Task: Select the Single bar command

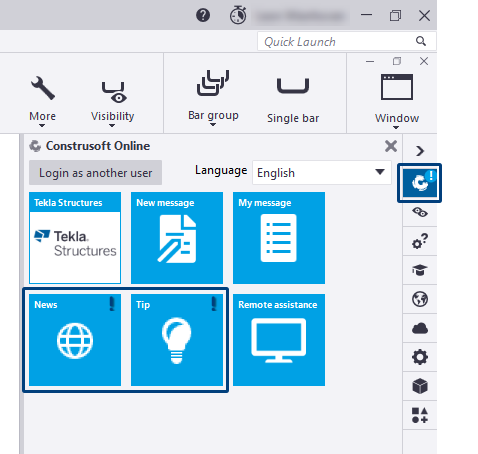Action: [x=293, y=100]
